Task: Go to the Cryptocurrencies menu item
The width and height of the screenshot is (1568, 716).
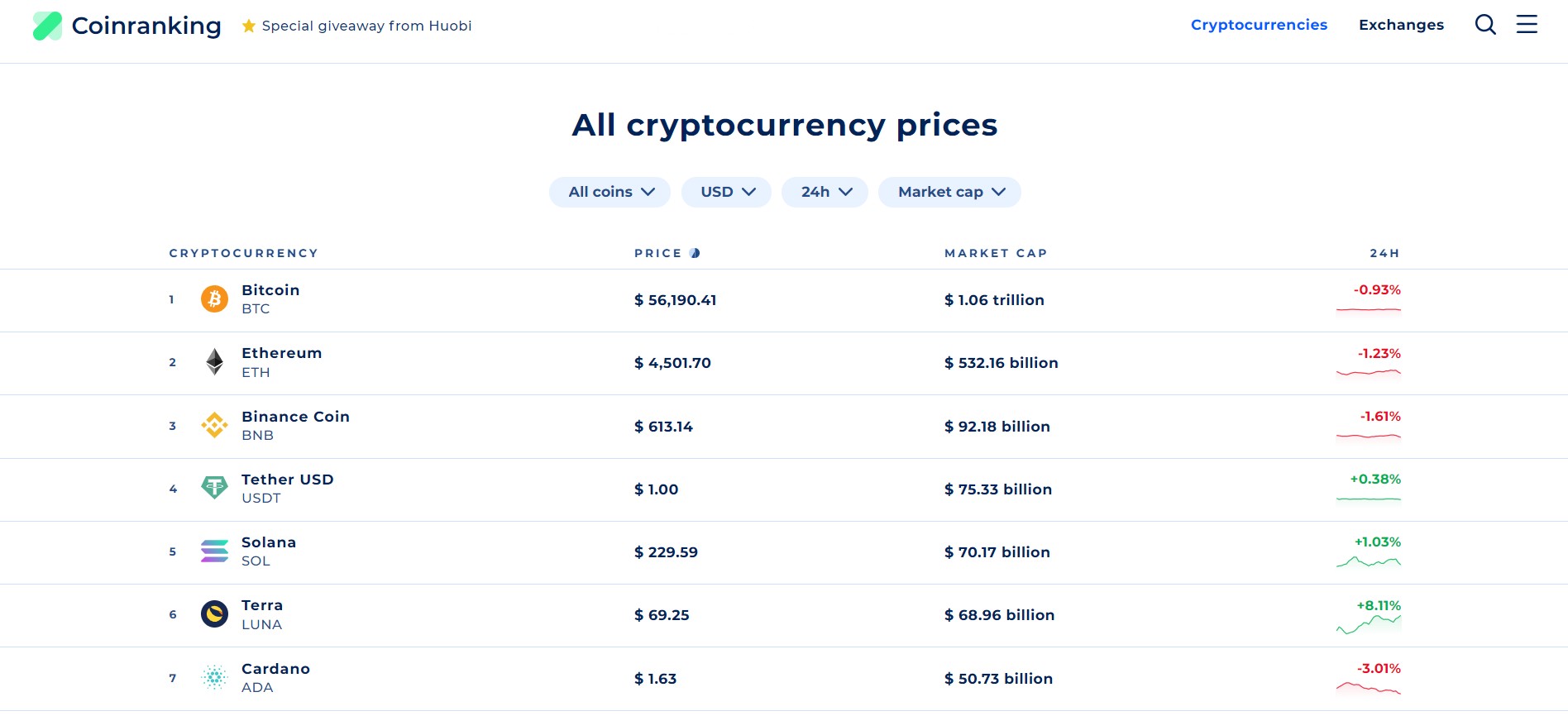Action: (x=1259, y=25)
